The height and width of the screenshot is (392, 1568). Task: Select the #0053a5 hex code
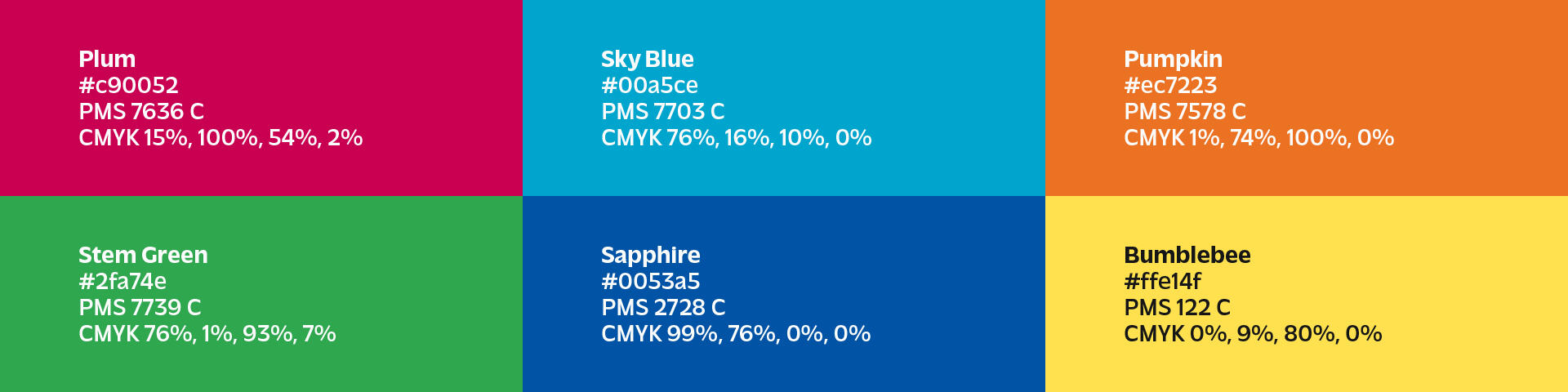tap(650, 281)
